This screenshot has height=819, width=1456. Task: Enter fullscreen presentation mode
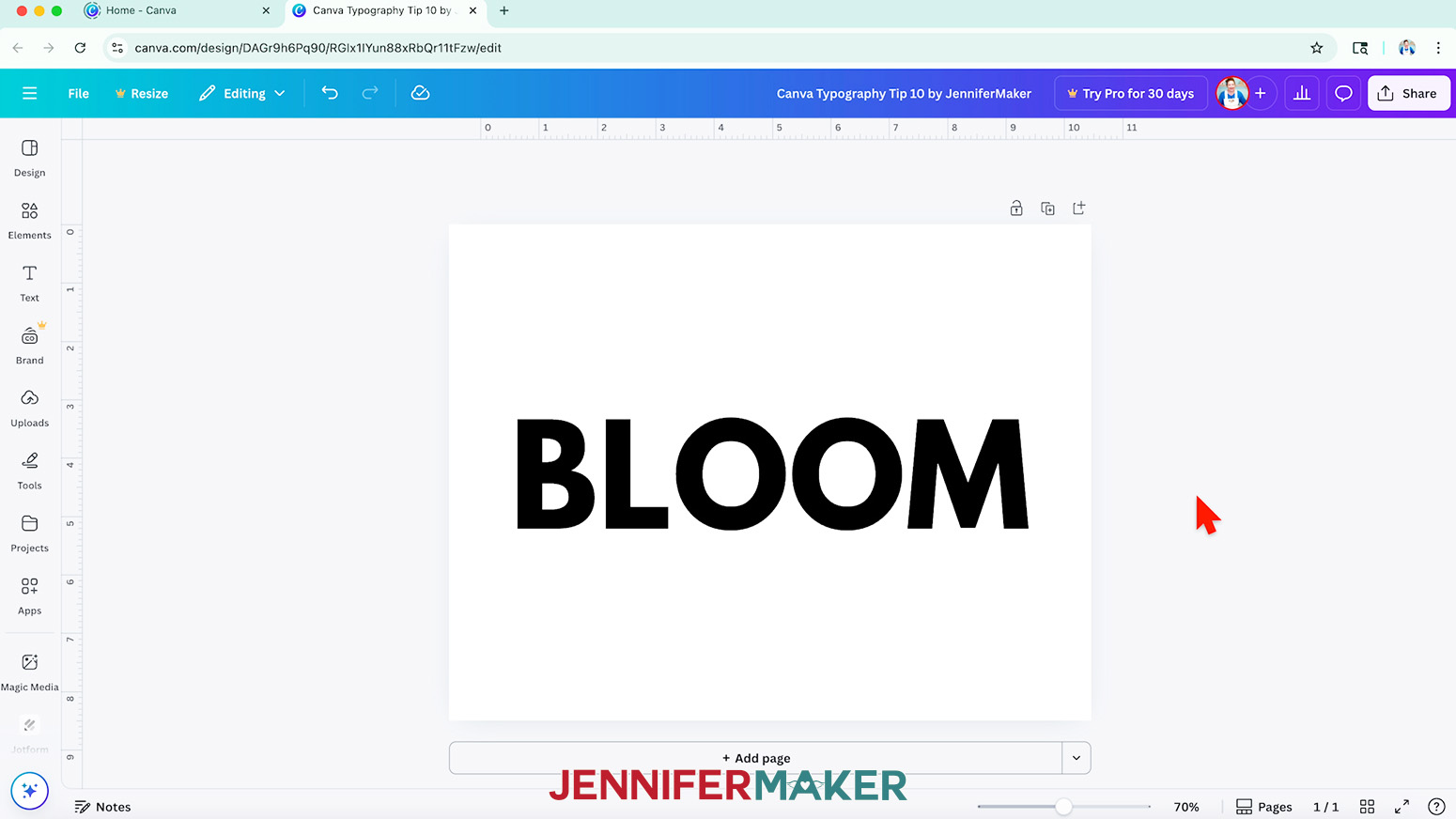point(1402,807)
